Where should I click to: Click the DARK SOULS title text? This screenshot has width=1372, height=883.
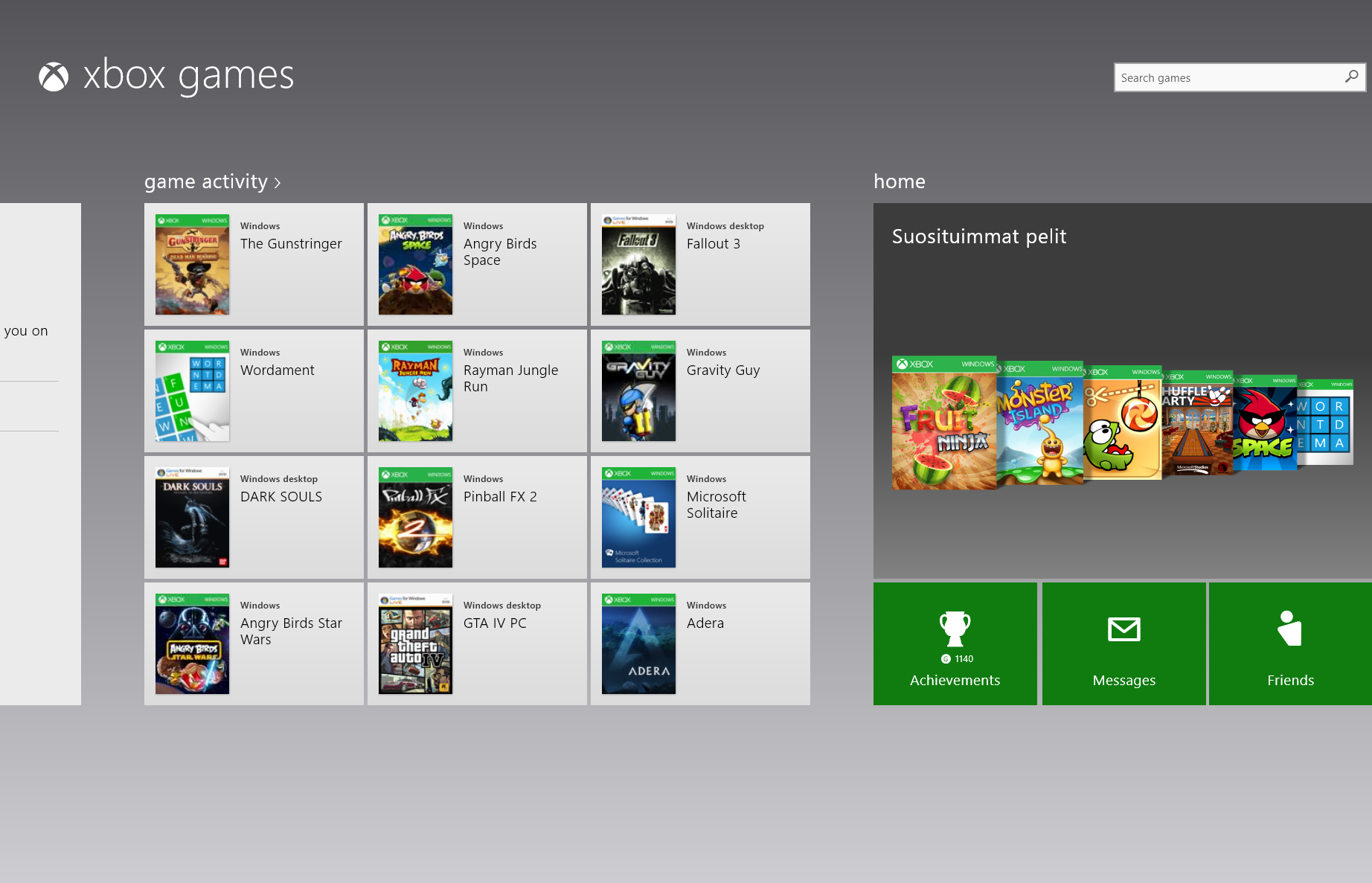pos(281,497)
